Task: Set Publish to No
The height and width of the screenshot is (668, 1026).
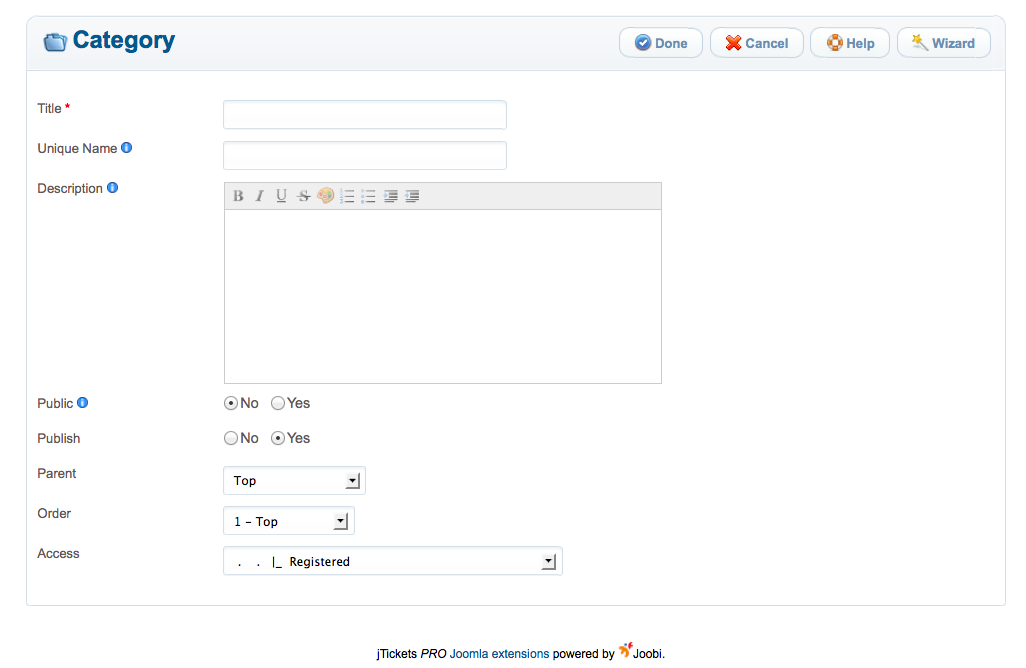Action: point(230,438)
